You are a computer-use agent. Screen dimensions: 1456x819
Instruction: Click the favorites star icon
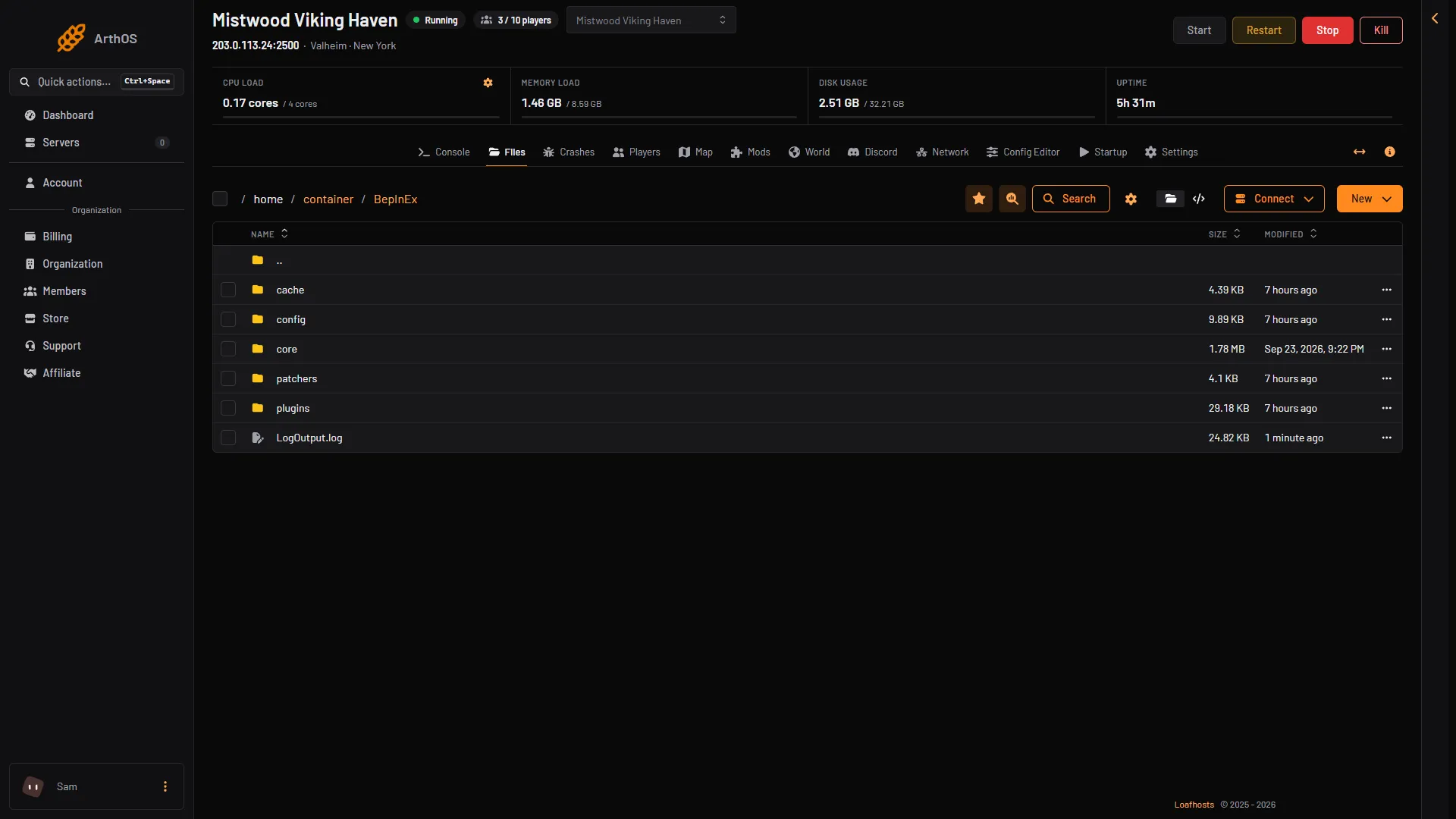point(979,199)
